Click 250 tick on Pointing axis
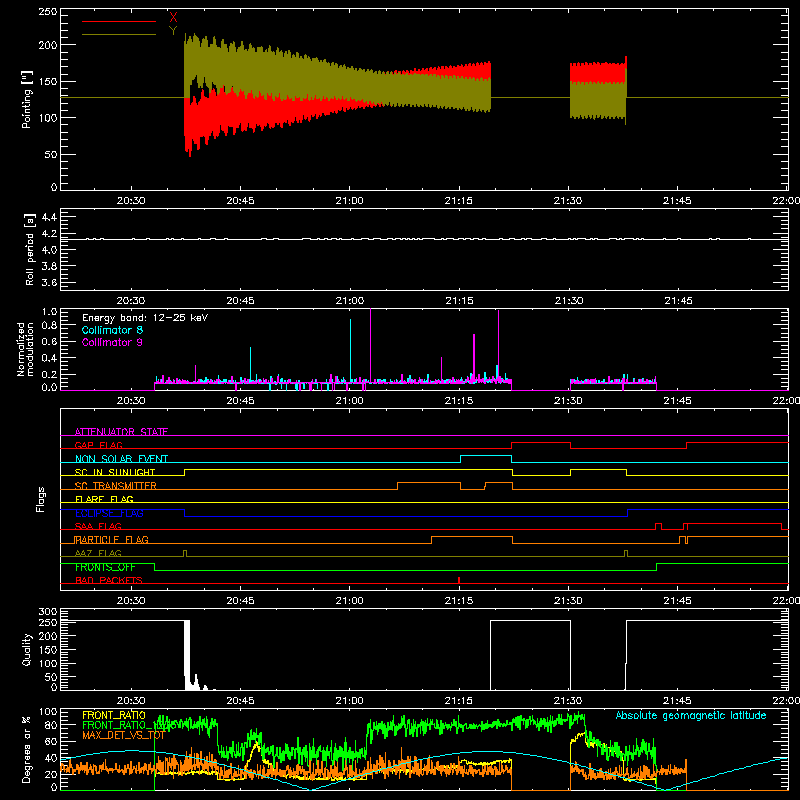Screen dimensions: 800x800 (48, 12)
